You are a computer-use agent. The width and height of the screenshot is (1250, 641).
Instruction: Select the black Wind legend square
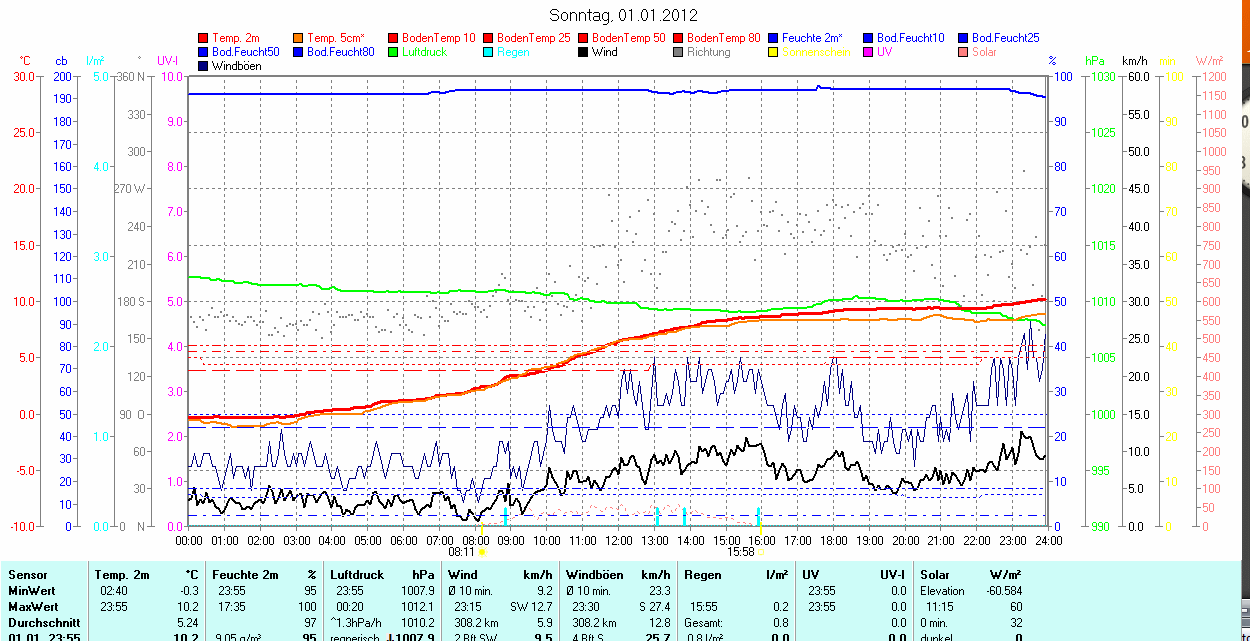583,52
